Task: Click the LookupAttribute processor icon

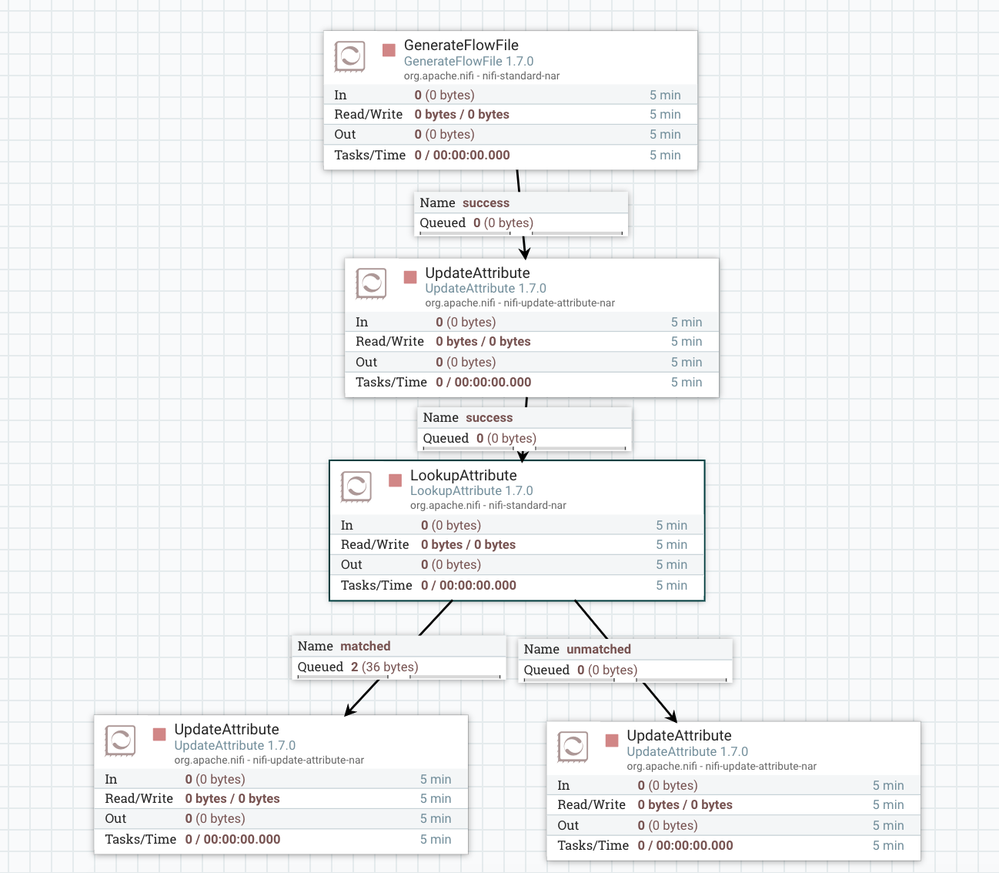Action: coord(356,487)
